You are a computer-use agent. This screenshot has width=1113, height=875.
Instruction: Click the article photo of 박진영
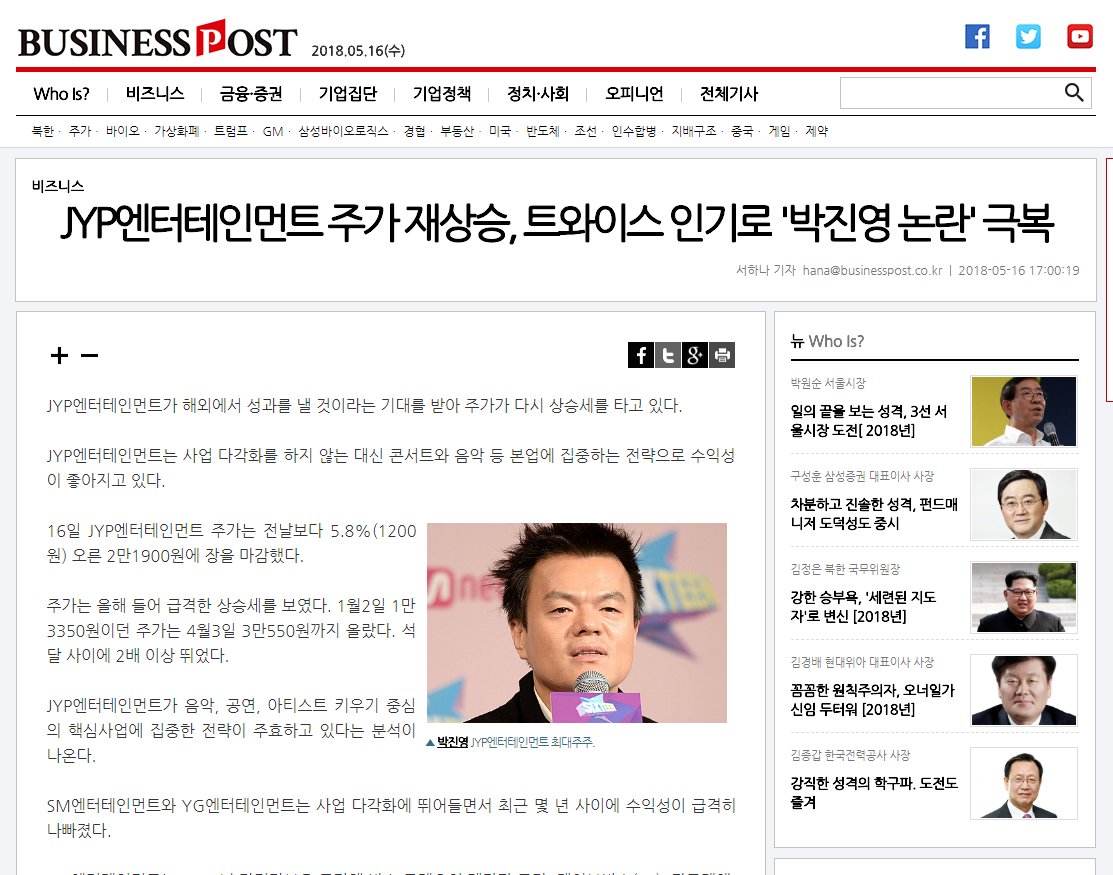point(577,622)
